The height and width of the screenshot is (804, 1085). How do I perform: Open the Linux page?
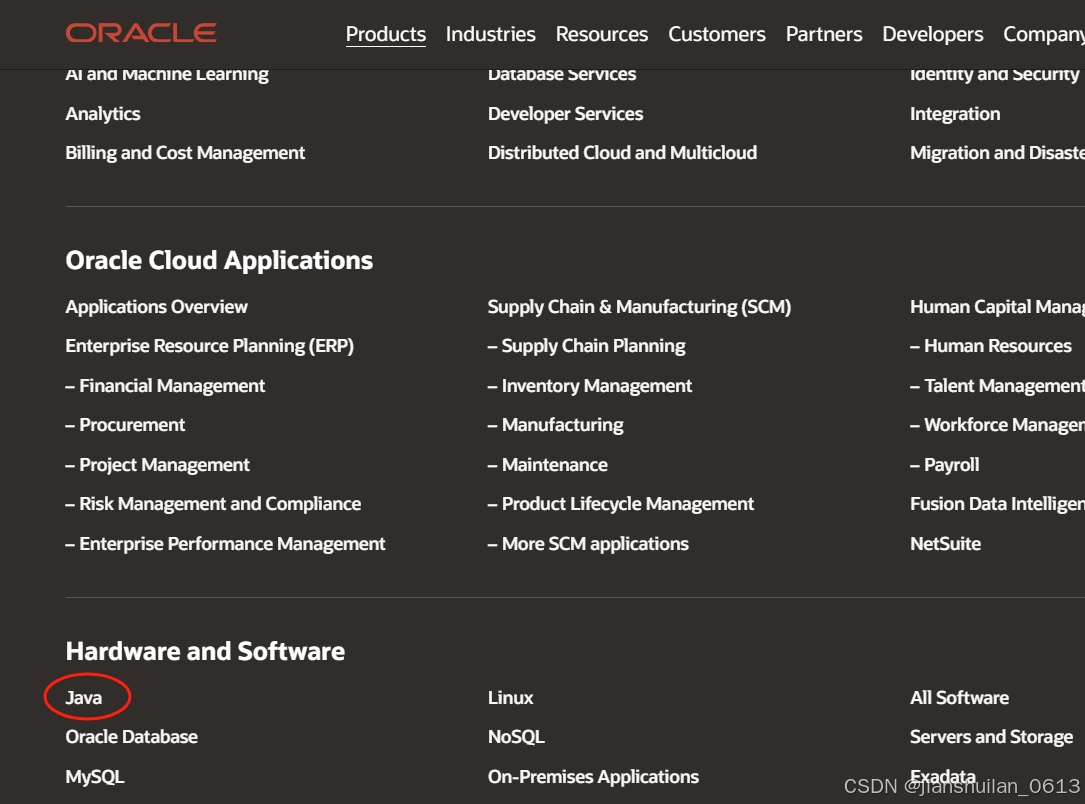(510, 697)
